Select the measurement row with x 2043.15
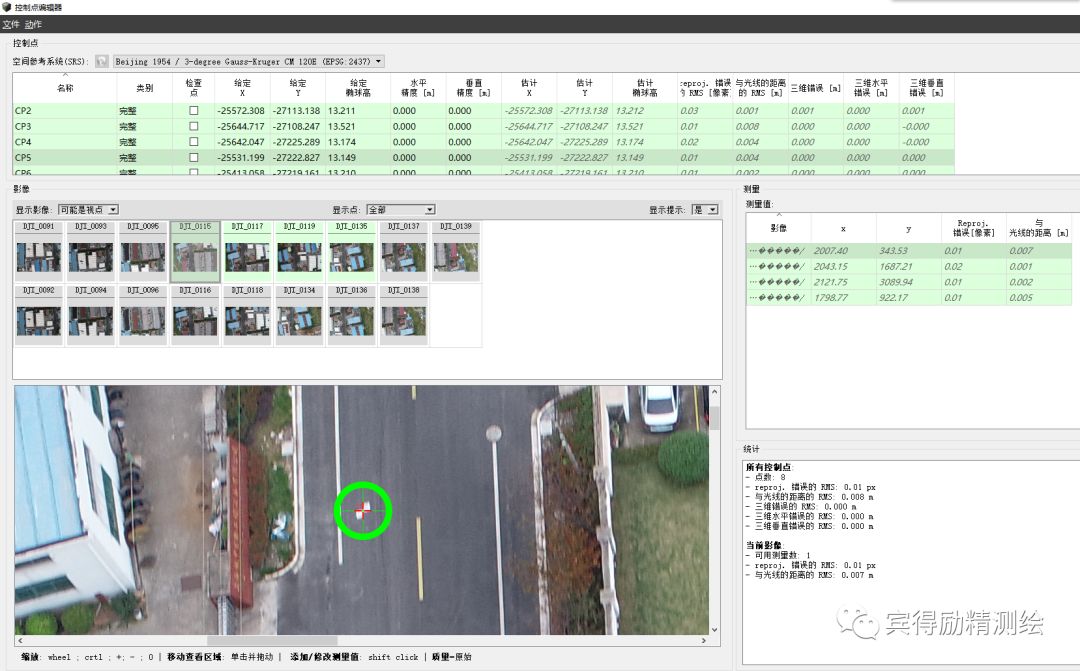This screenshot has height=671, width=1080. tap(908, 267)
